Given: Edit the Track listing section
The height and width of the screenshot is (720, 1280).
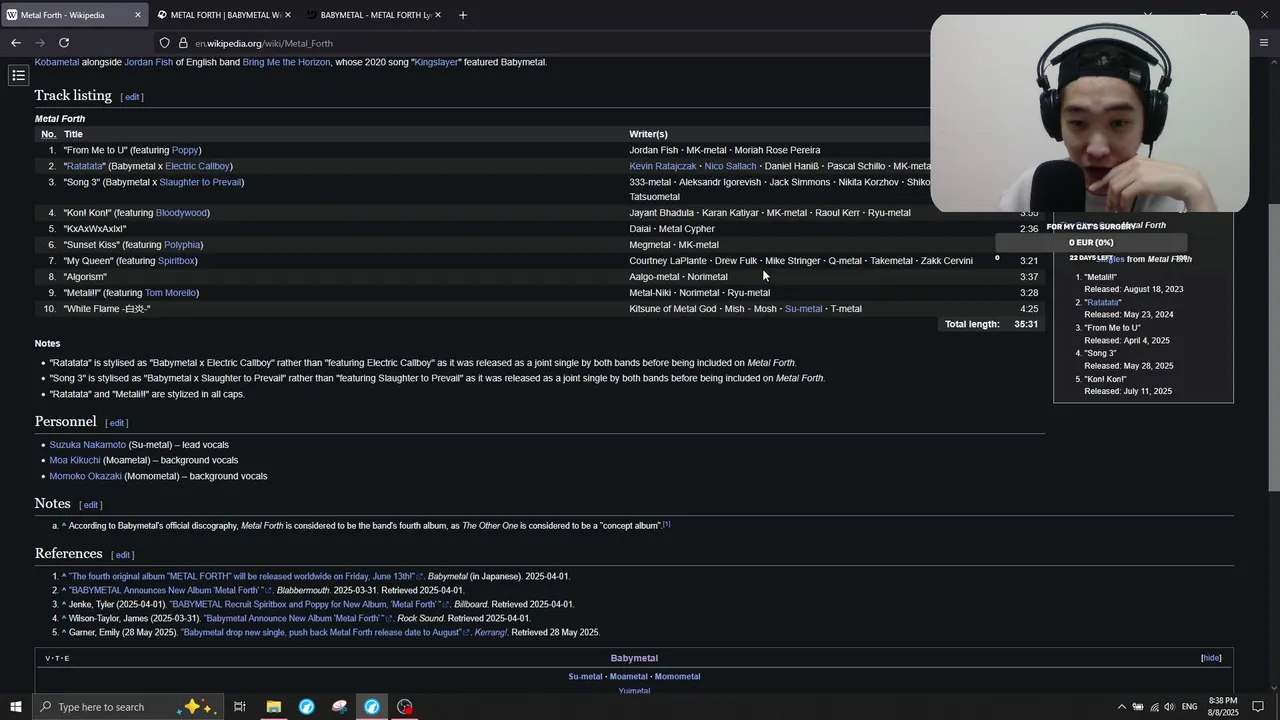Looking at the screenshot, I should tap(132, 97).
